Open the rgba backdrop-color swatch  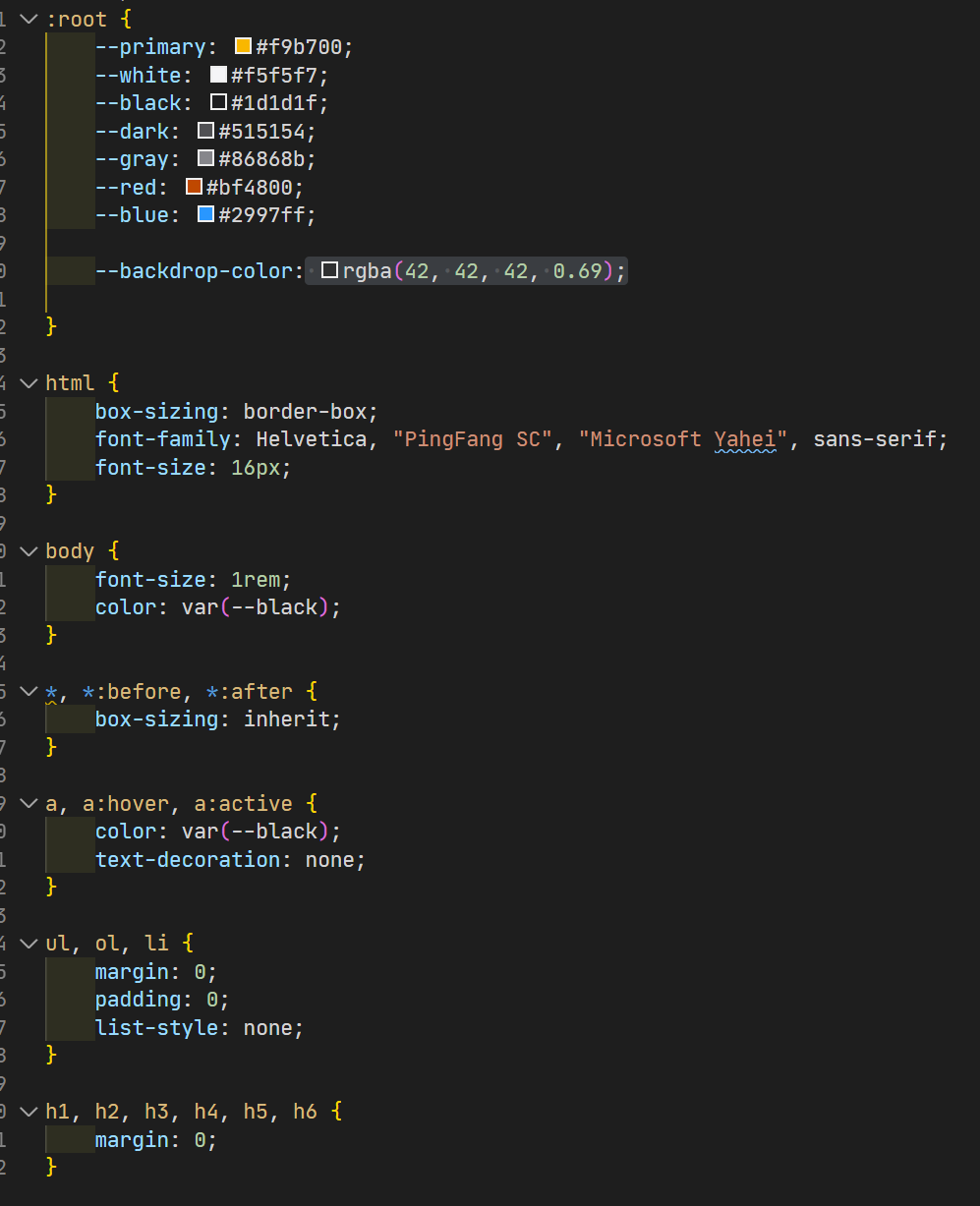click(x=330, y=270)
